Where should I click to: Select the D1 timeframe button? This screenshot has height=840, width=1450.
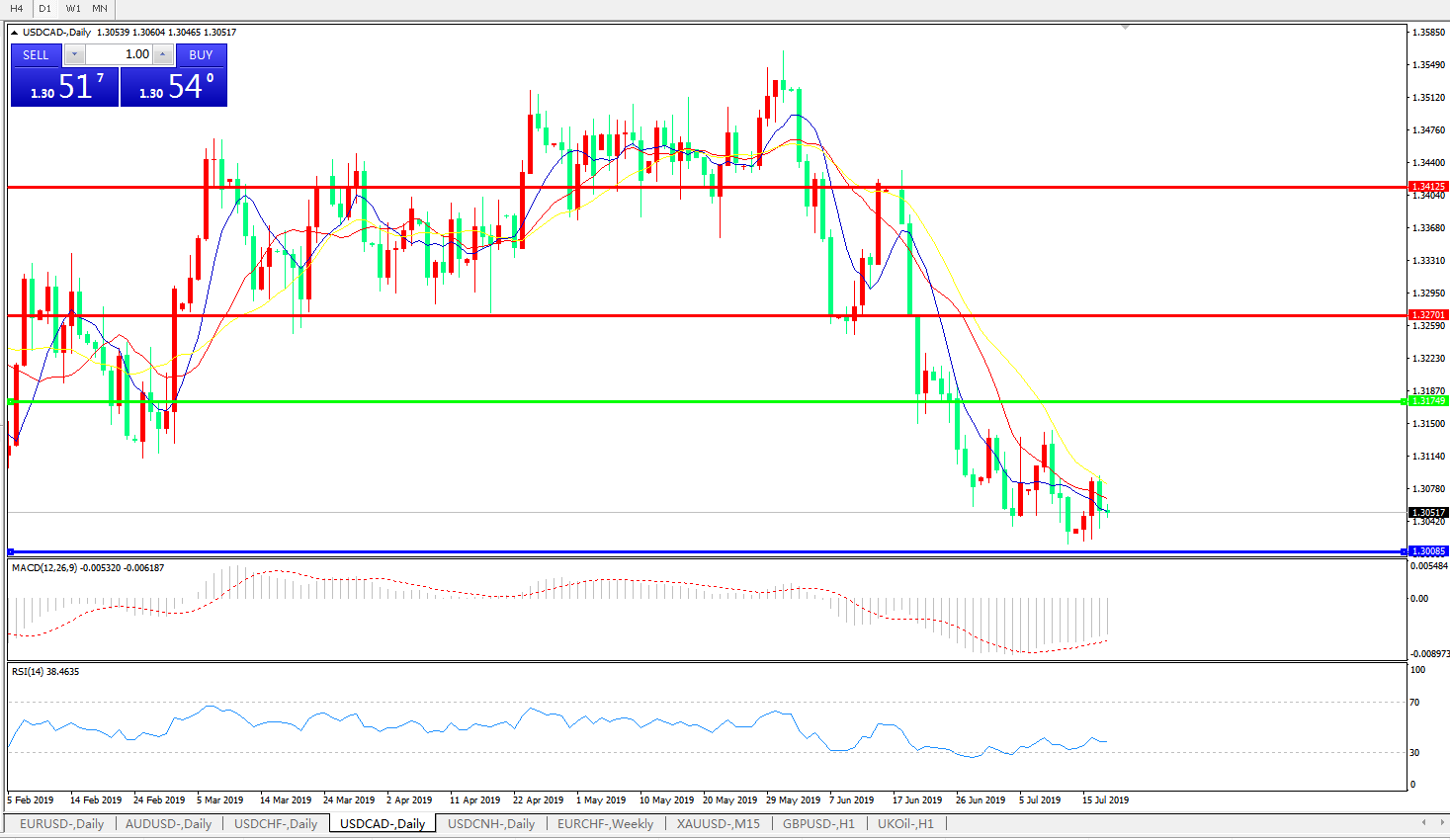44,8
